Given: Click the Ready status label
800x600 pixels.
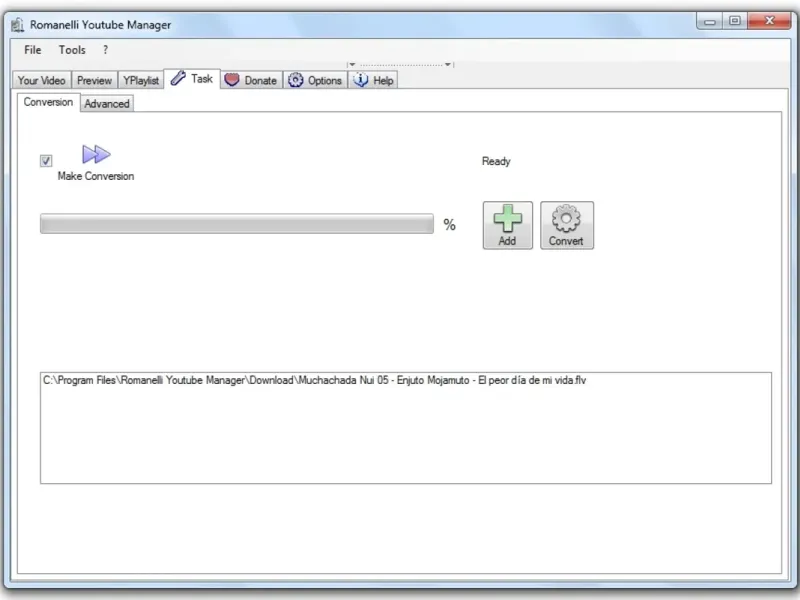Looking at the screenshot, I should point(496,161).
